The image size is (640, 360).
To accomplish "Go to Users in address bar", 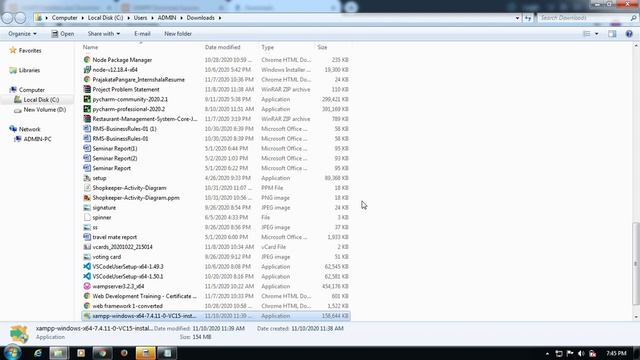I will tap(140, 18).
